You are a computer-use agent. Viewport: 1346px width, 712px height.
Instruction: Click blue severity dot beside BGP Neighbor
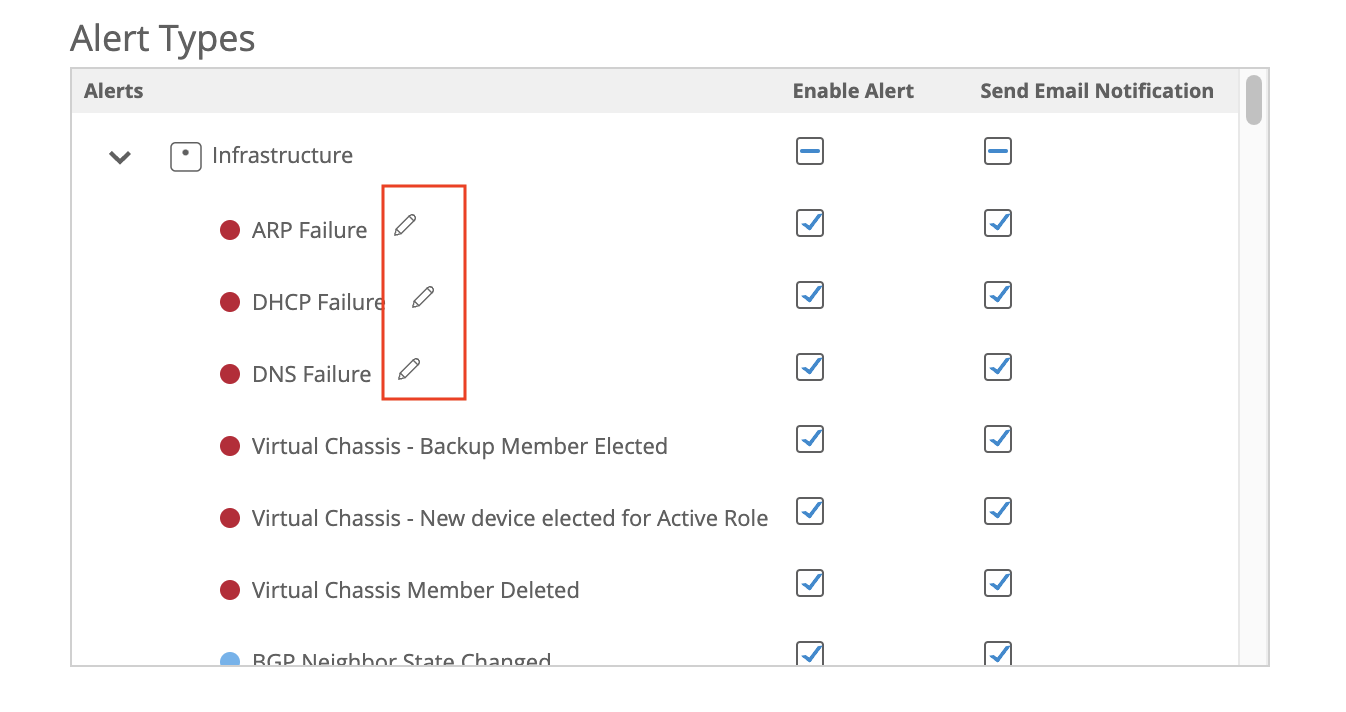pyautogui.click(x=230, y=660)
